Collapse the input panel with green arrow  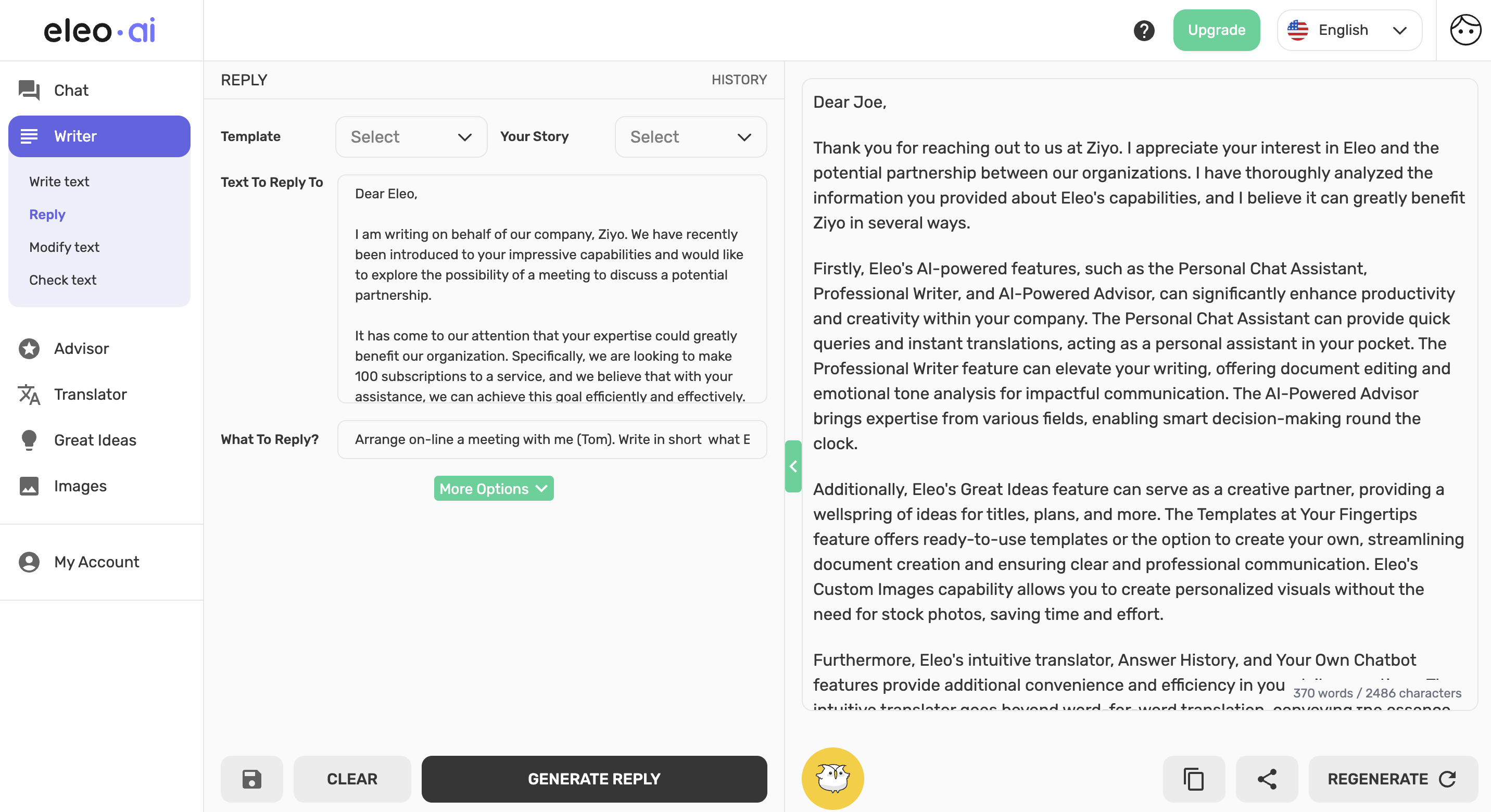click(x=793, y=466)
